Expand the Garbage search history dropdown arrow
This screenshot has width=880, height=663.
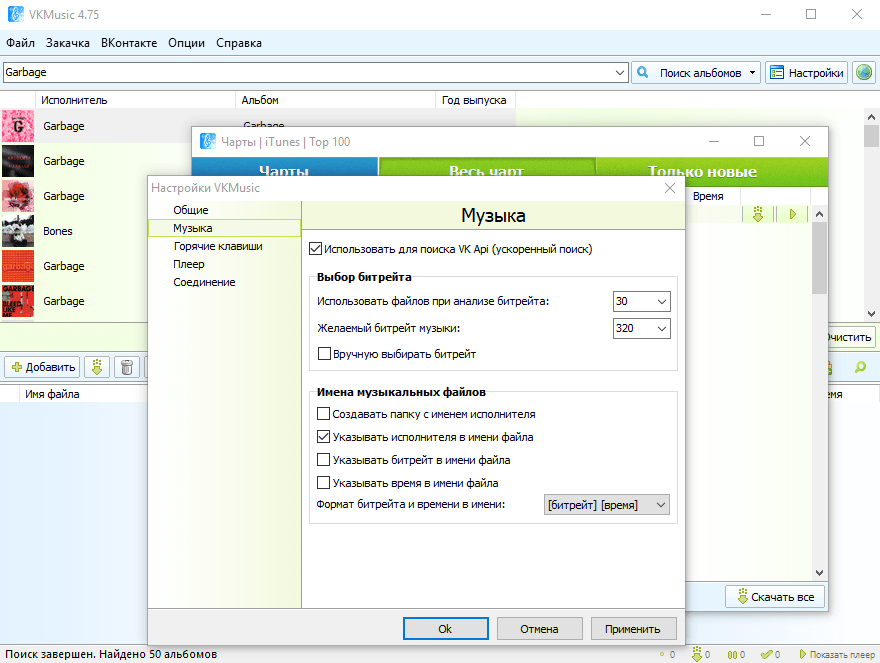click(x=620, y=72)
